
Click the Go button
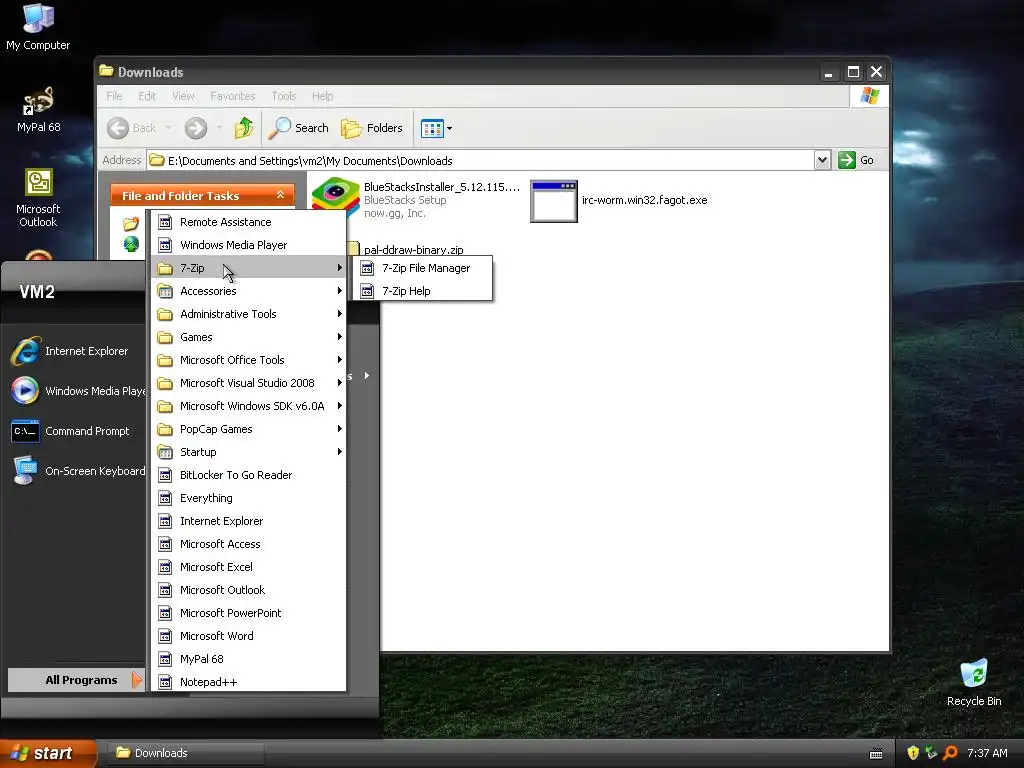coord(856,160)
